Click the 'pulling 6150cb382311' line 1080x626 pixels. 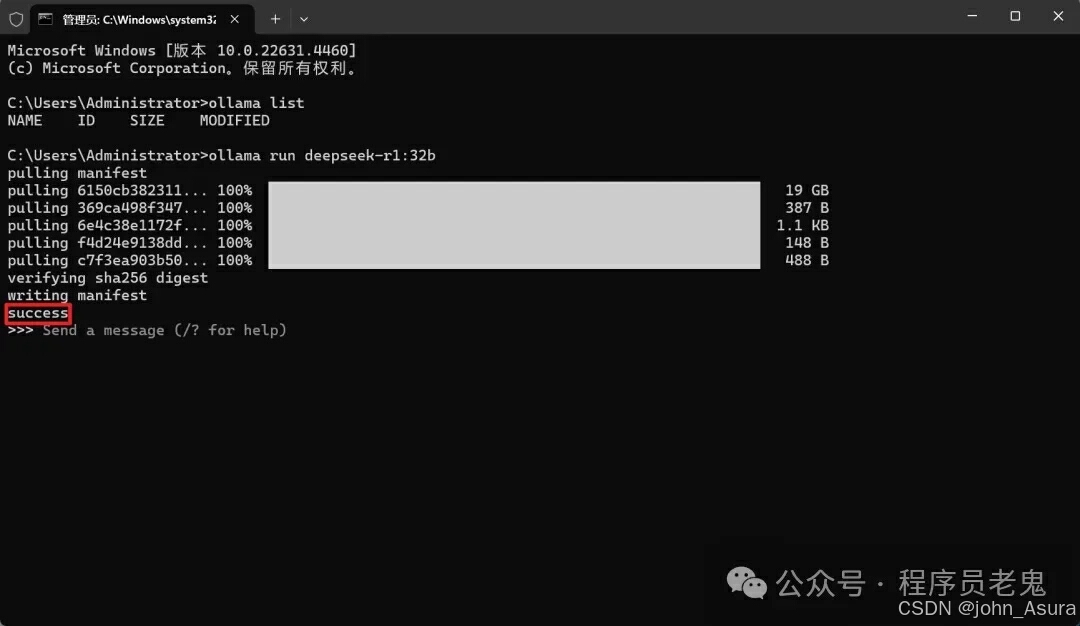pos(129,191)
